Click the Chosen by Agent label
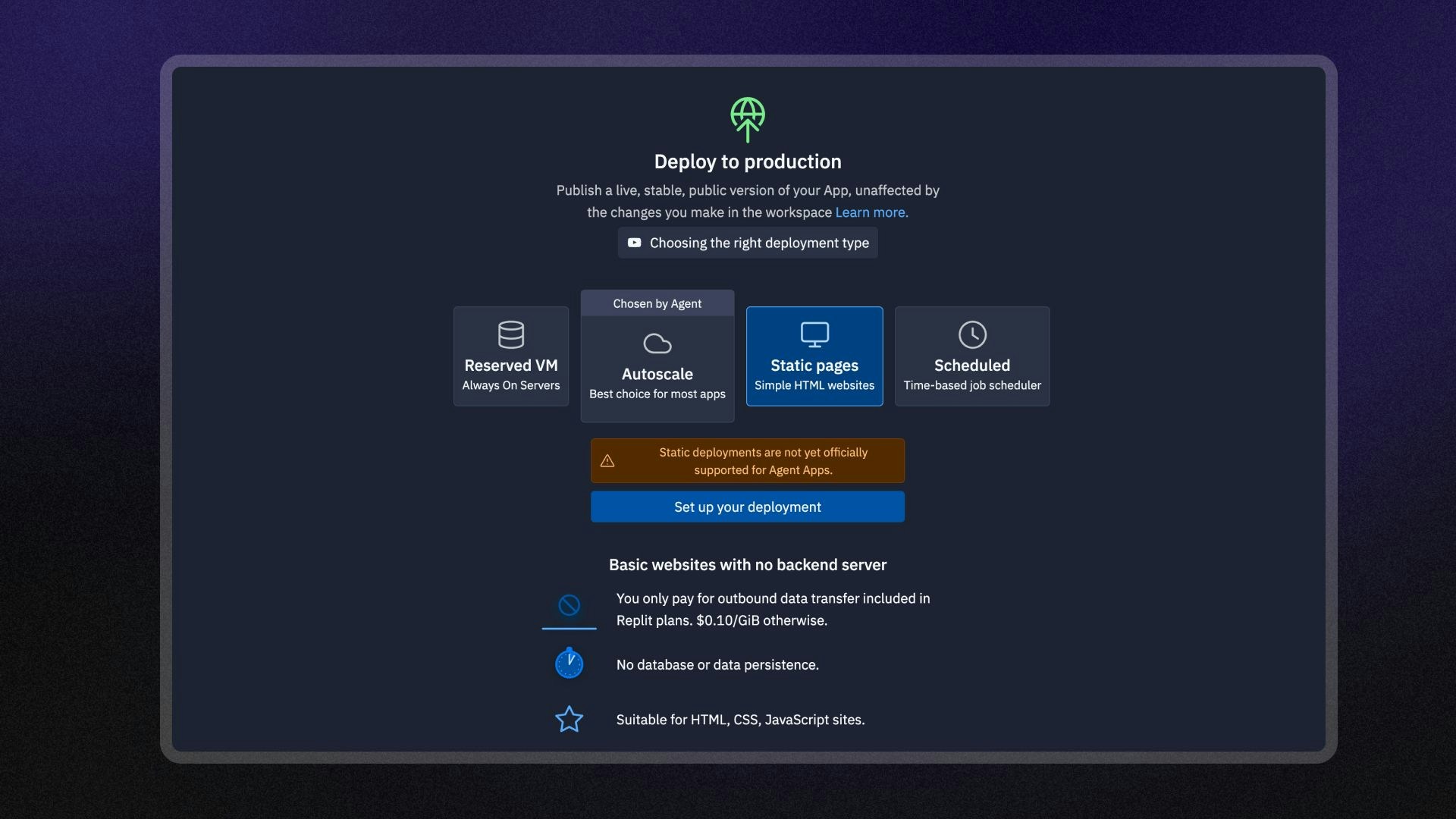This screenshot has width=1456, height=819. (657, 303)
